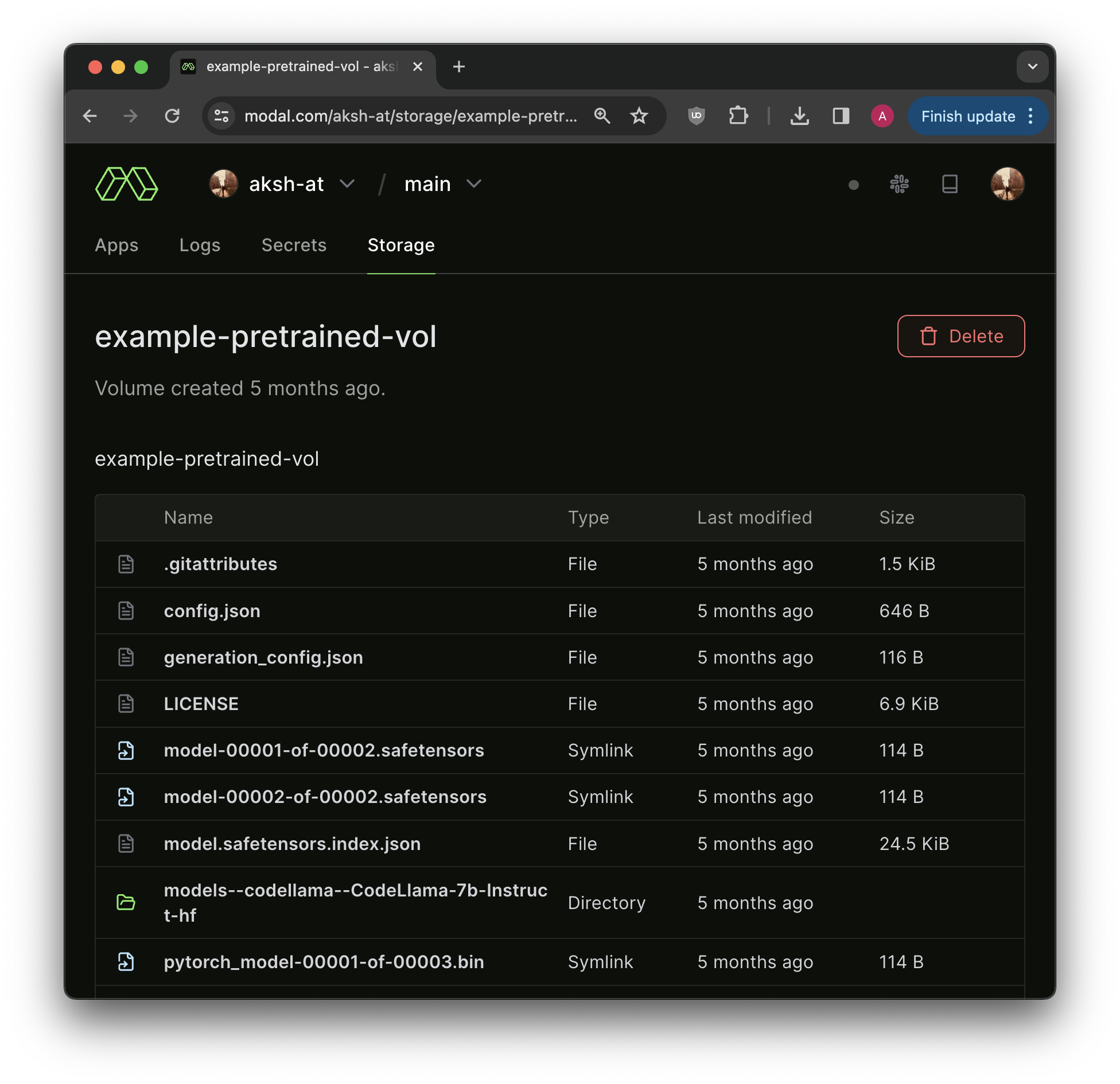Click the delete trash can icon

[929, 335]
